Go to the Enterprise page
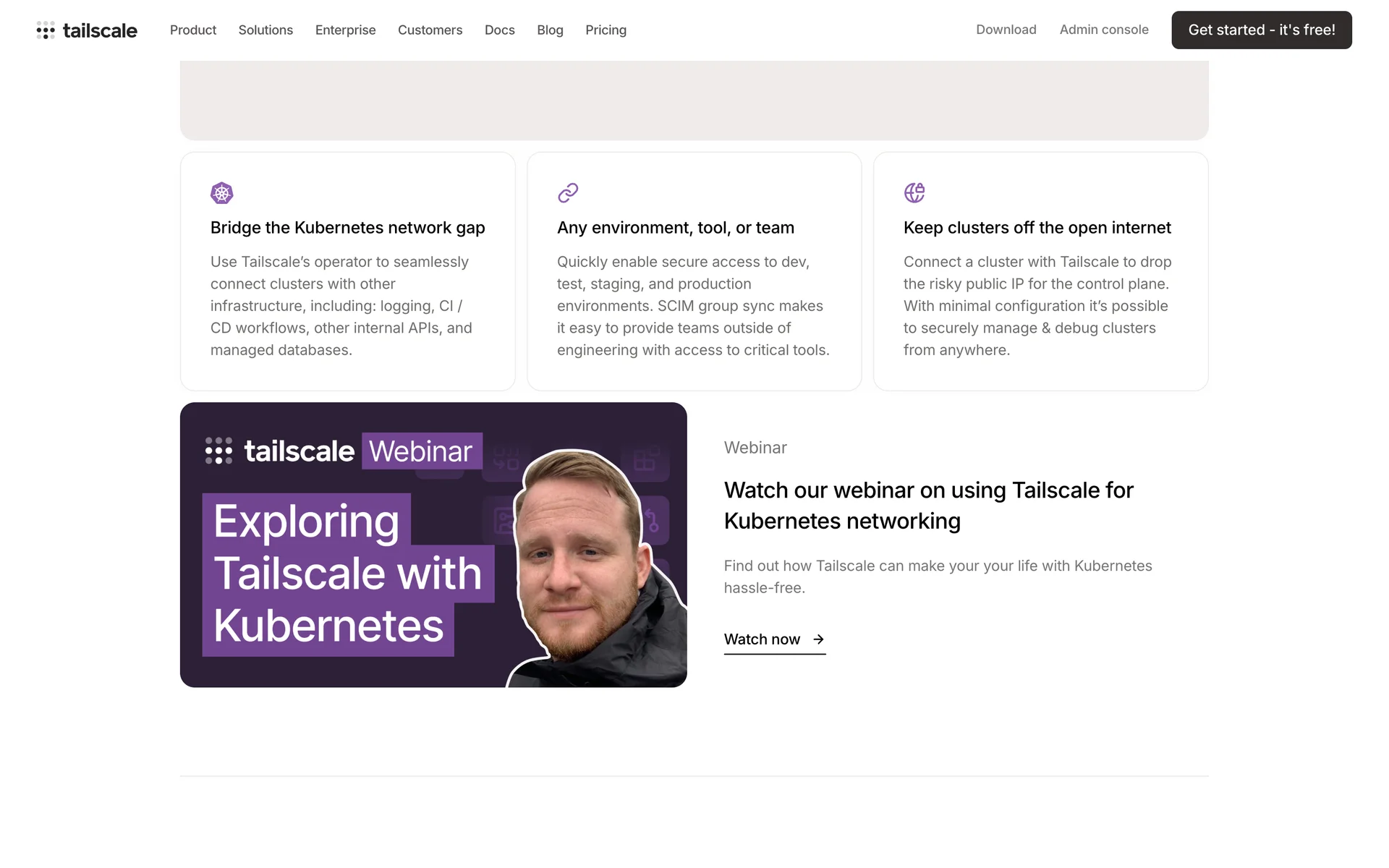1389x868 pixels. 345,30
